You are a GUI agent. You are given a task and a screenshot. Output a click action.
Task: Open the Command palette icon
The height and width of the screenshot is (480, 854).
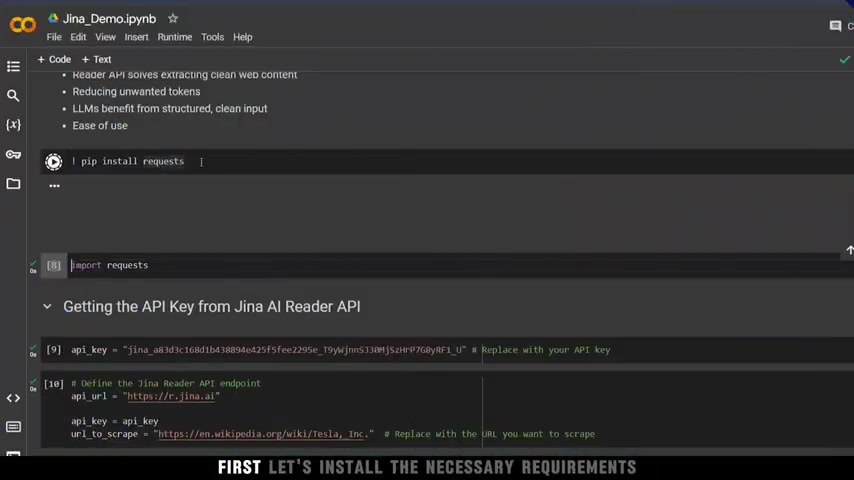pos(13,427)
